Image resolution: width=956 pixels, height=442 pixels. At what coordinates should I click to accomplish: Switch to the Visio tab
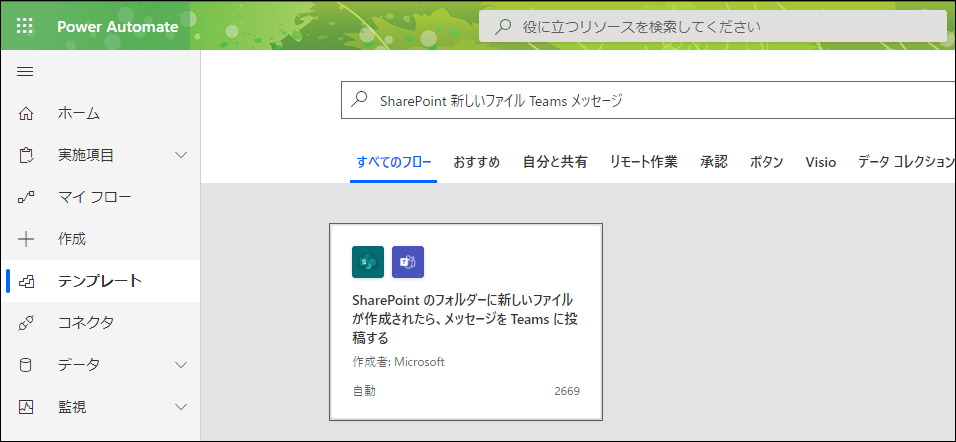coord(821,162)
